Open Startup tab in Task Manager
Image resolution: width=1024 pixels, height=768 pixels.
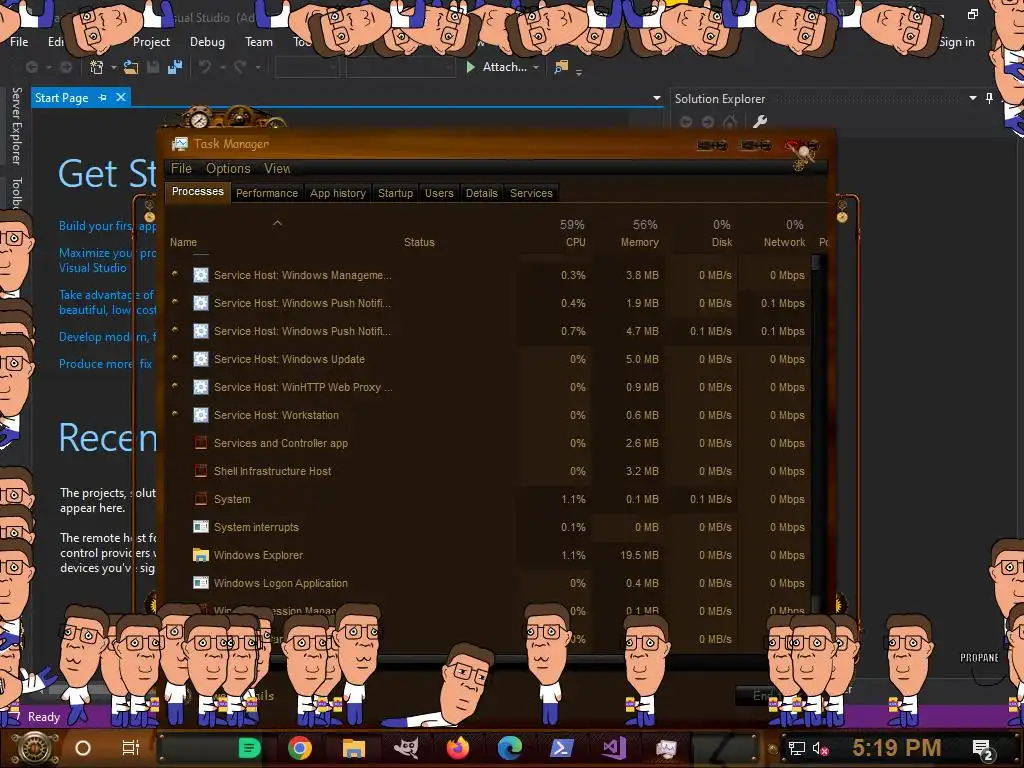tap(395, 193)
